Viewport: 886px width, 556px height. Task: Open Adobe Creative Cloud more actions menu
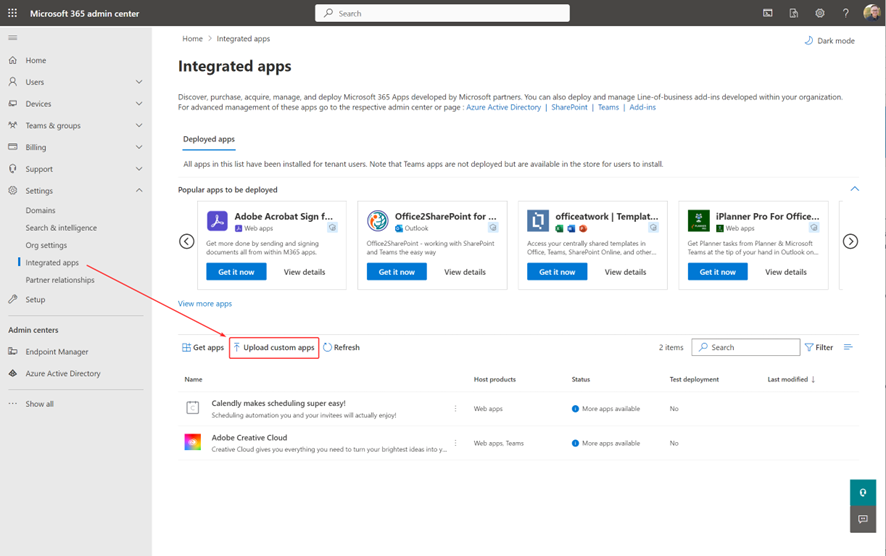(x=455, y=443)
